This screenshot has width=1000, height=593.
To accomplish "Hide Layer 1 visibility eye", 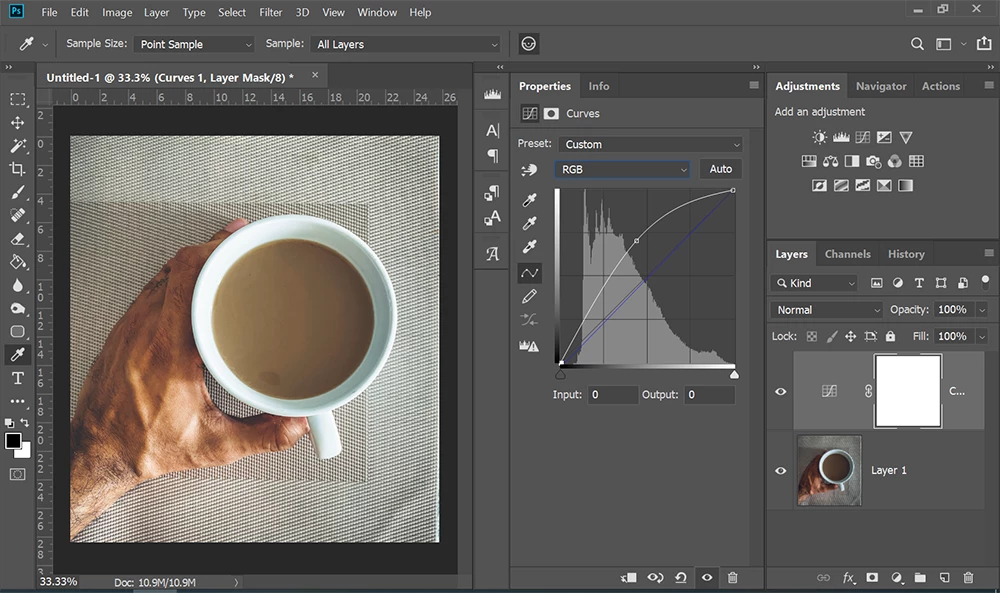I will coord(781,471).
